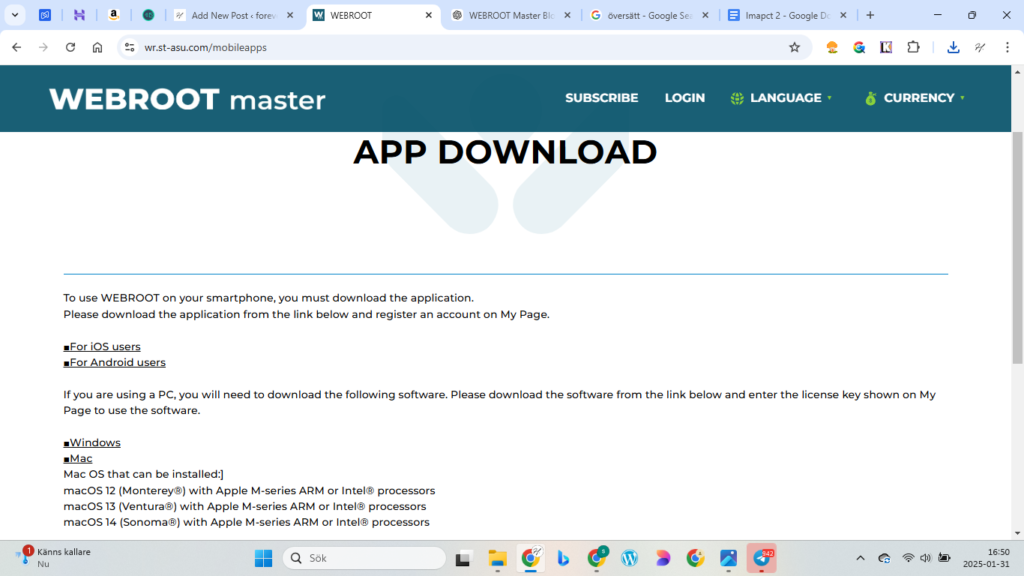
Task: Open the For iOS users link
Action: click(x=102, y=347)
